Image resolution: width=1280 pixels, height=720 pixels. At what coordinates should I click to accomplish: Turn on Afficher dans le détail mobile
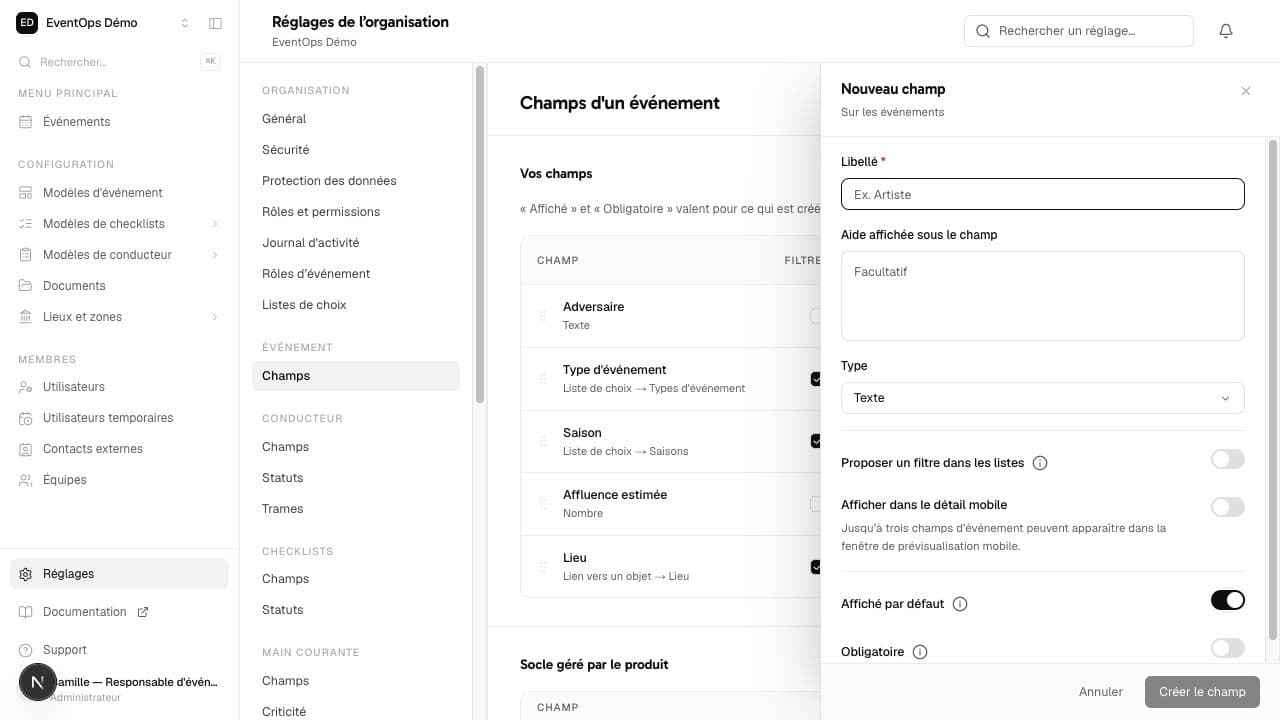1228,507
